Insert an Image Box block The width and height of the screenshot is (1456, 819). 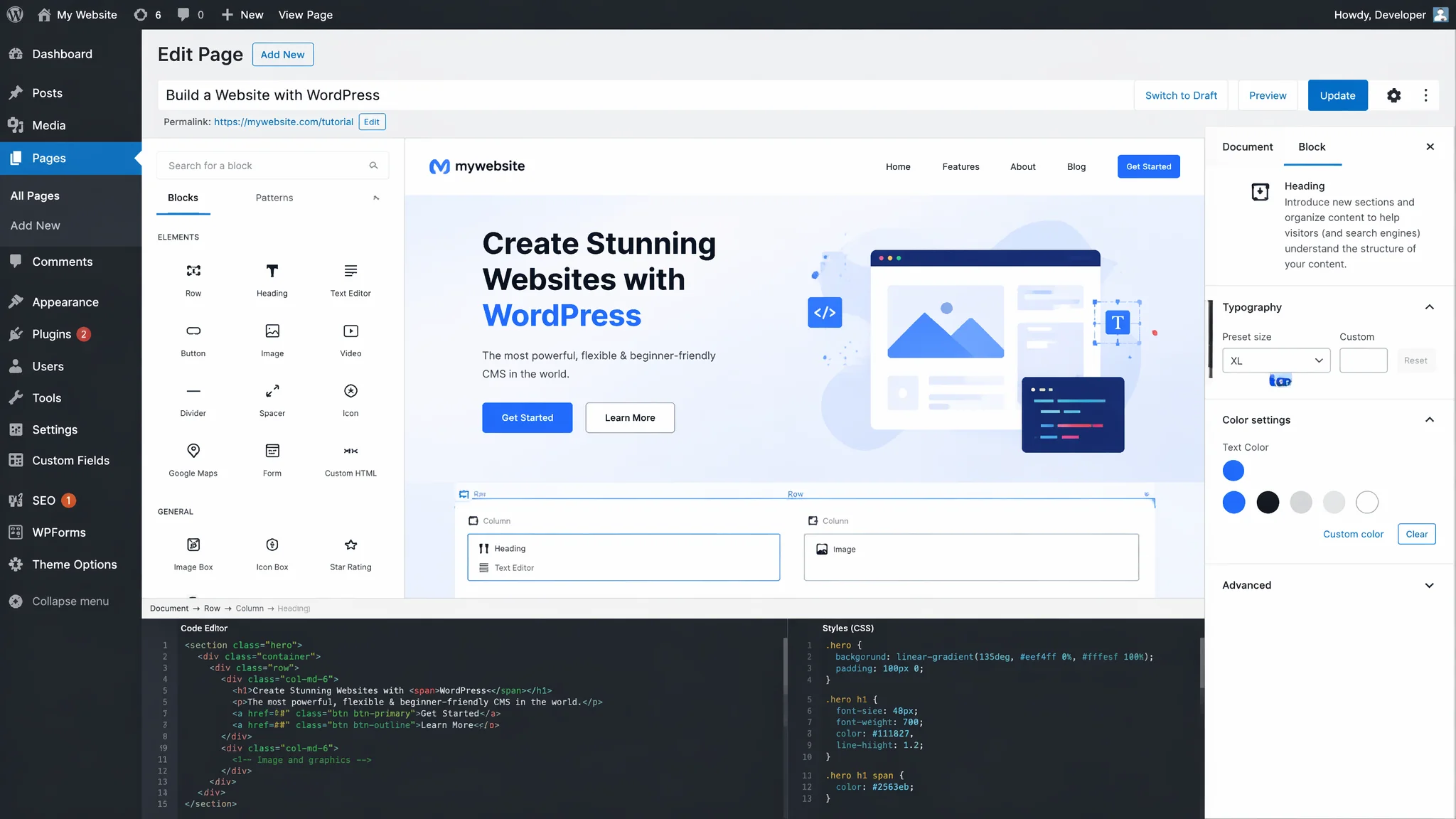[193, 553]
